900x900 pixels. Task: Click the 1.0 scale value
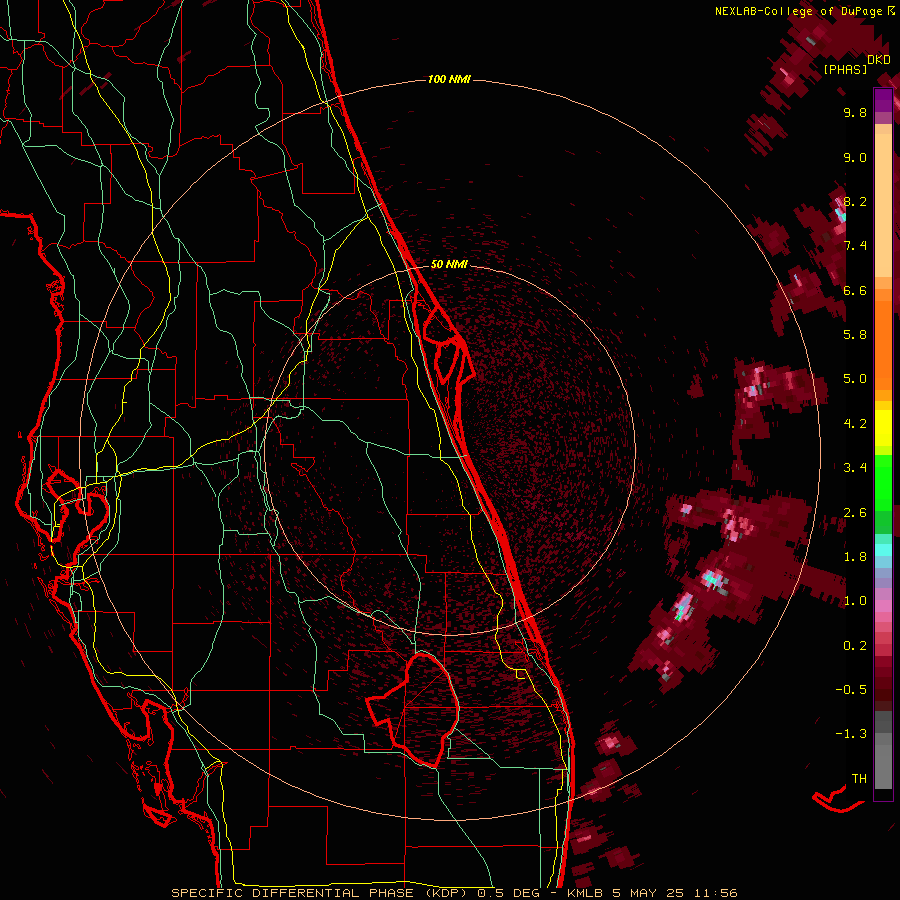tap(855, 600)
